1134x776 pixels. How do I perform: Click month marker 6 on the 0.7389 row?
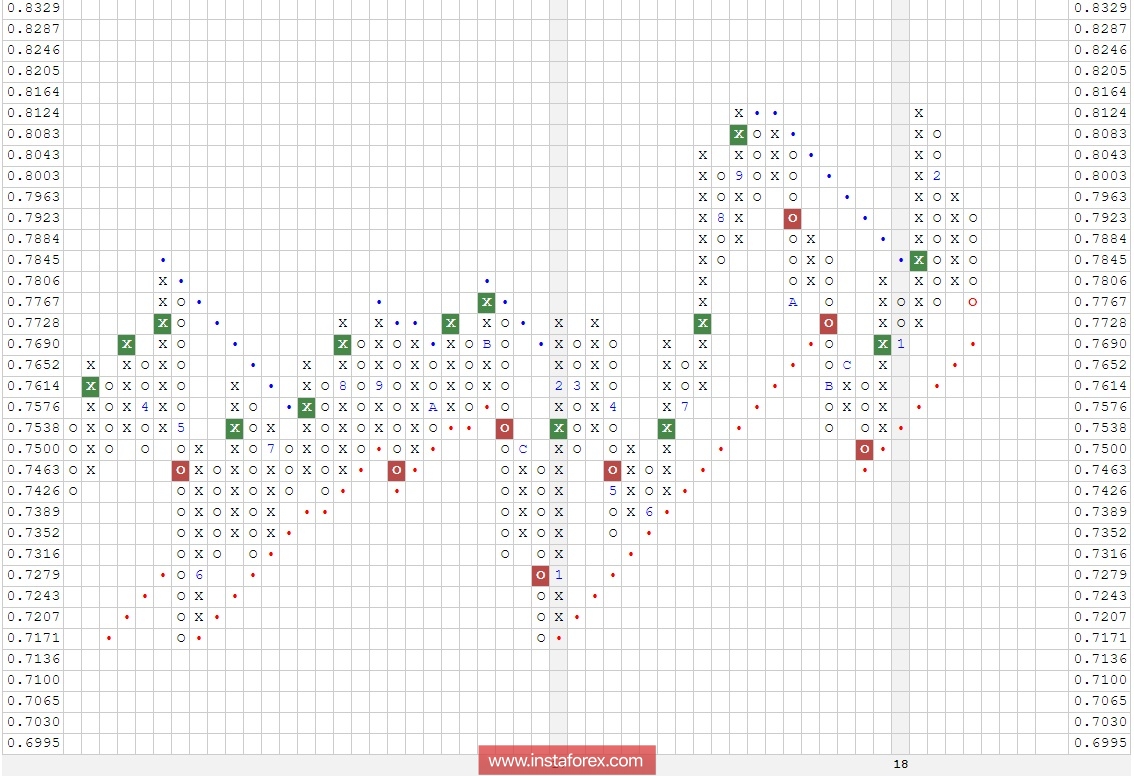(649, 512)
